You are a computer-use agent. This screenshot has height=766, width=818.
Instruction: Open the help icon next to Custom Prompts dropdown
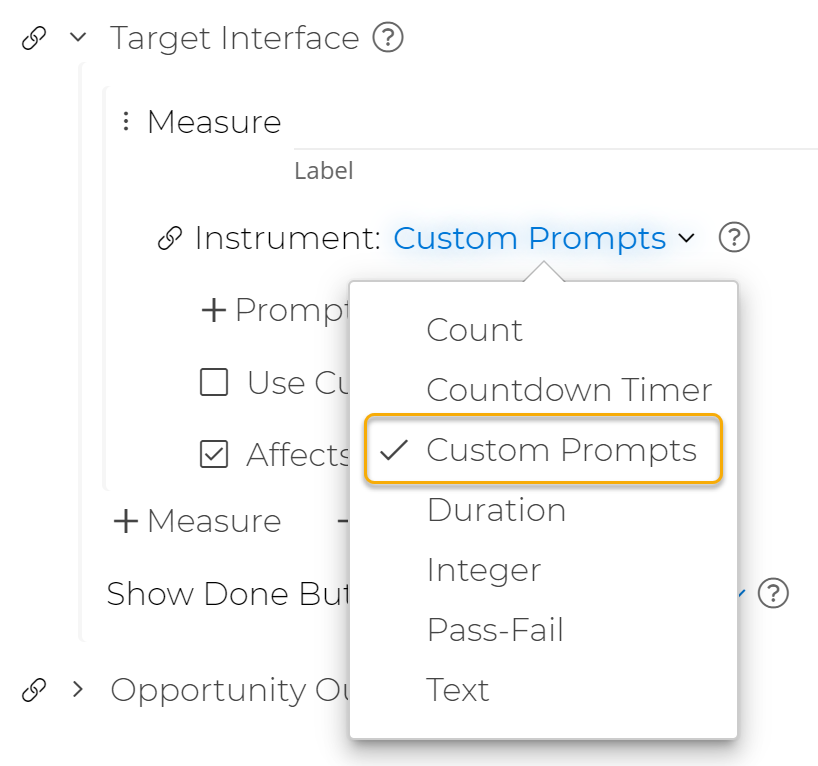coord(733,238)
